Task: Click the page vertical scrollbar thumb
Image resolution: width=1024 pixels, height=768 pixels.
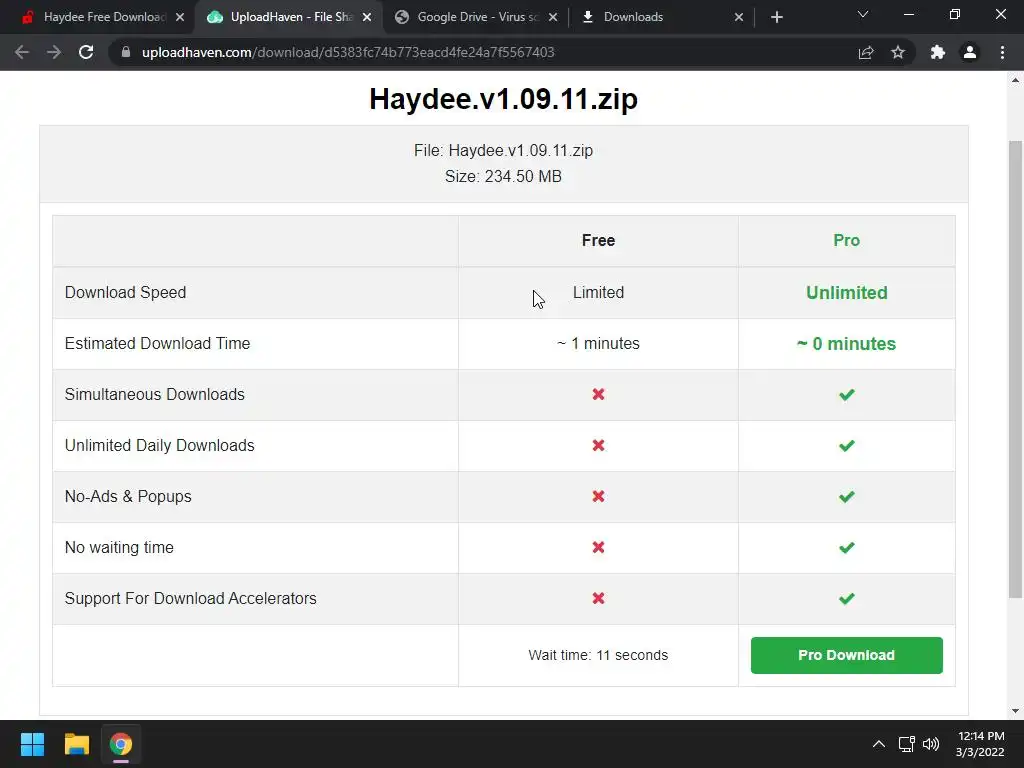Action: (1015, 369)
